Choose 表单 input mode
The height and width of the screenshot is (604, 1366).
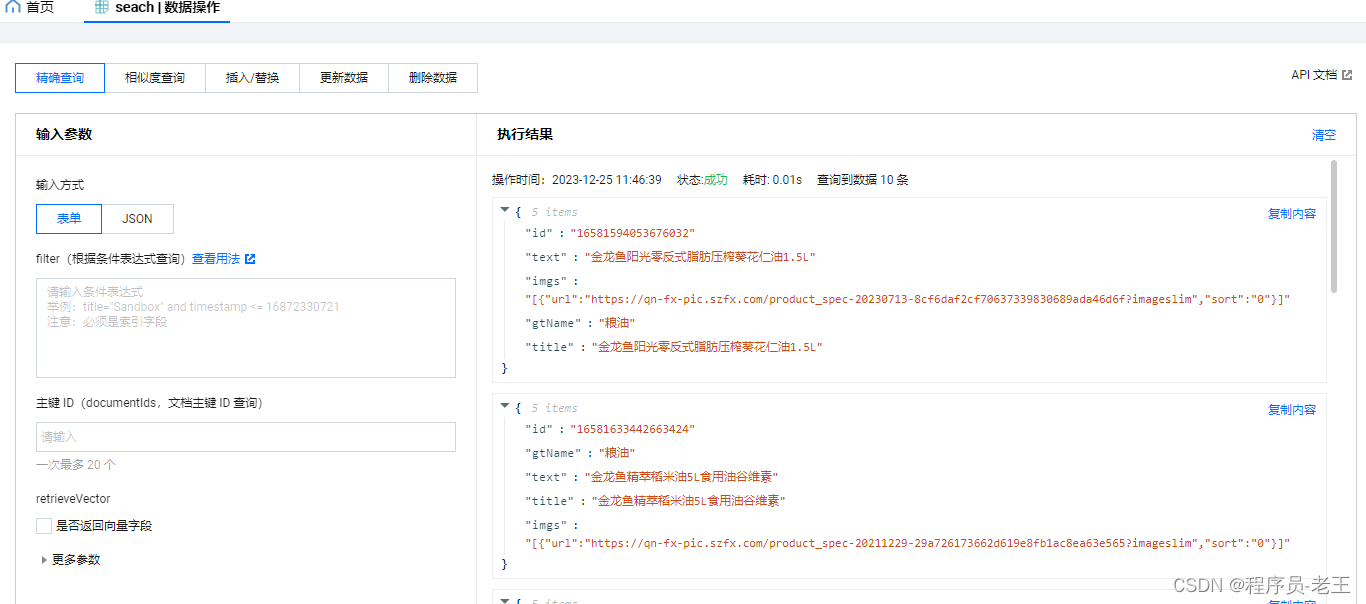(x=69, y=219)
